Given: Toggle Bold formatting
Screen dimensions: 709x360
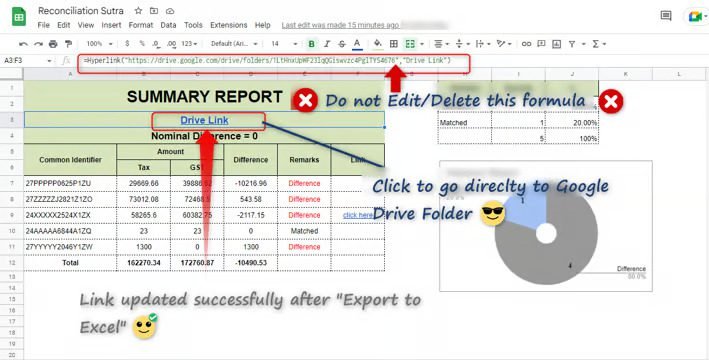Looking at the screenshot, I should click(312, 44).
